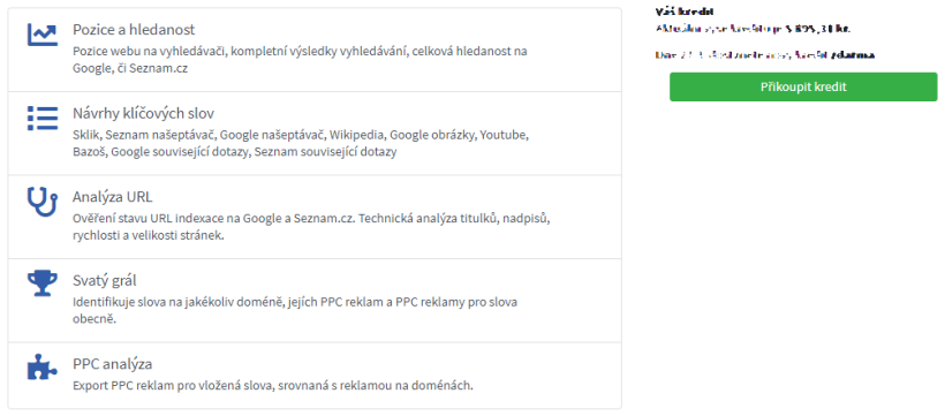This screenshot has height=414, width=943.
Task: Select the Analýza URL heading
Action: click(x=112, y=197)
